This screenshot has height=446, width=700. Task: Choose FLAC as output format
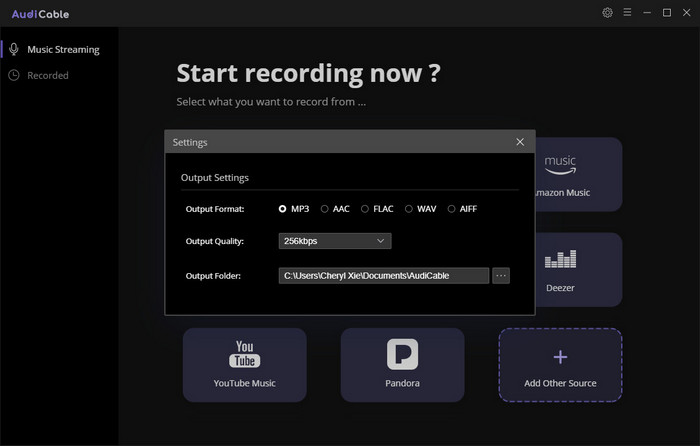tap(365, 209)
